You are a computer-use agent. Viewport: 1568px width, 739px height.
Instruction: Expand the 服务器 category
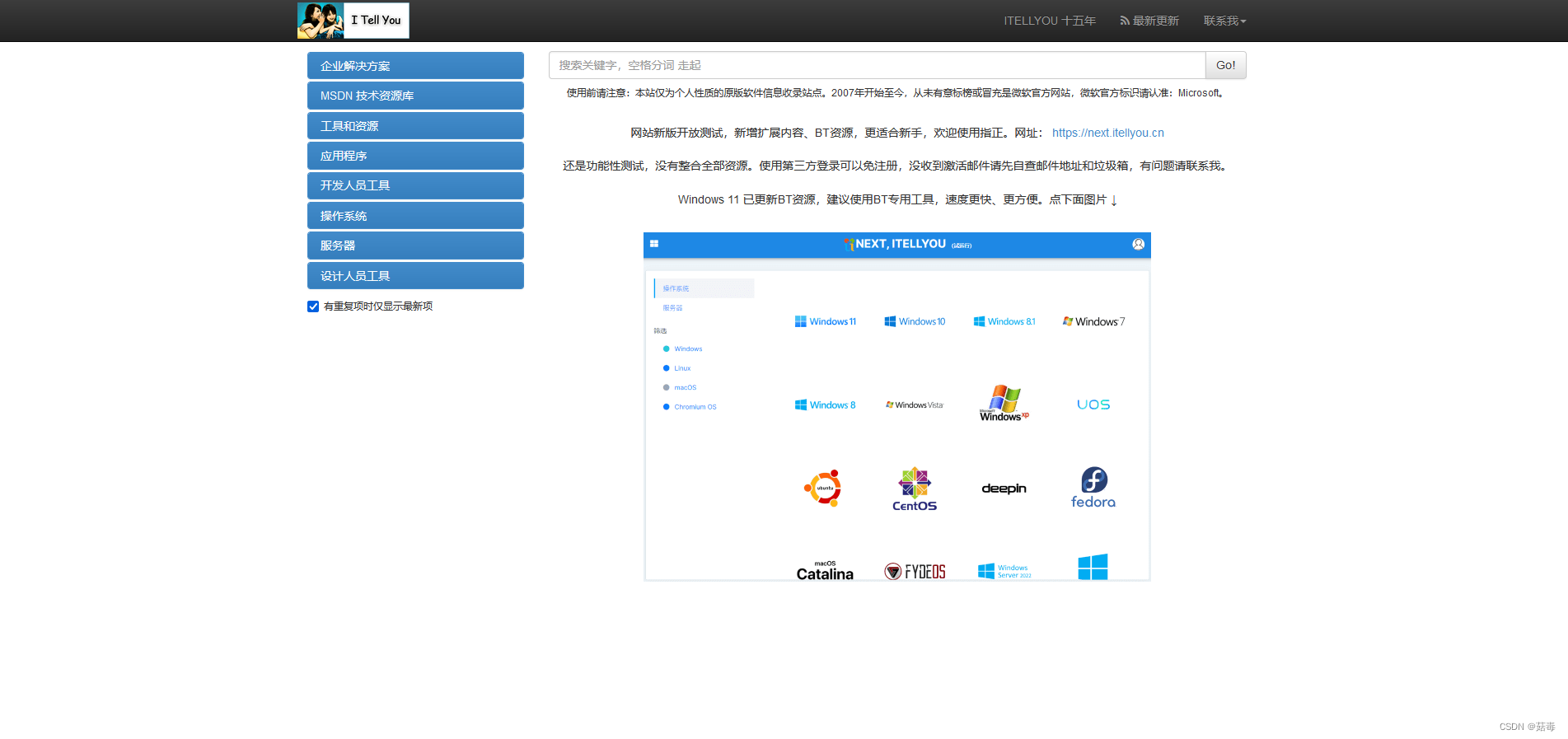[415, 246]
